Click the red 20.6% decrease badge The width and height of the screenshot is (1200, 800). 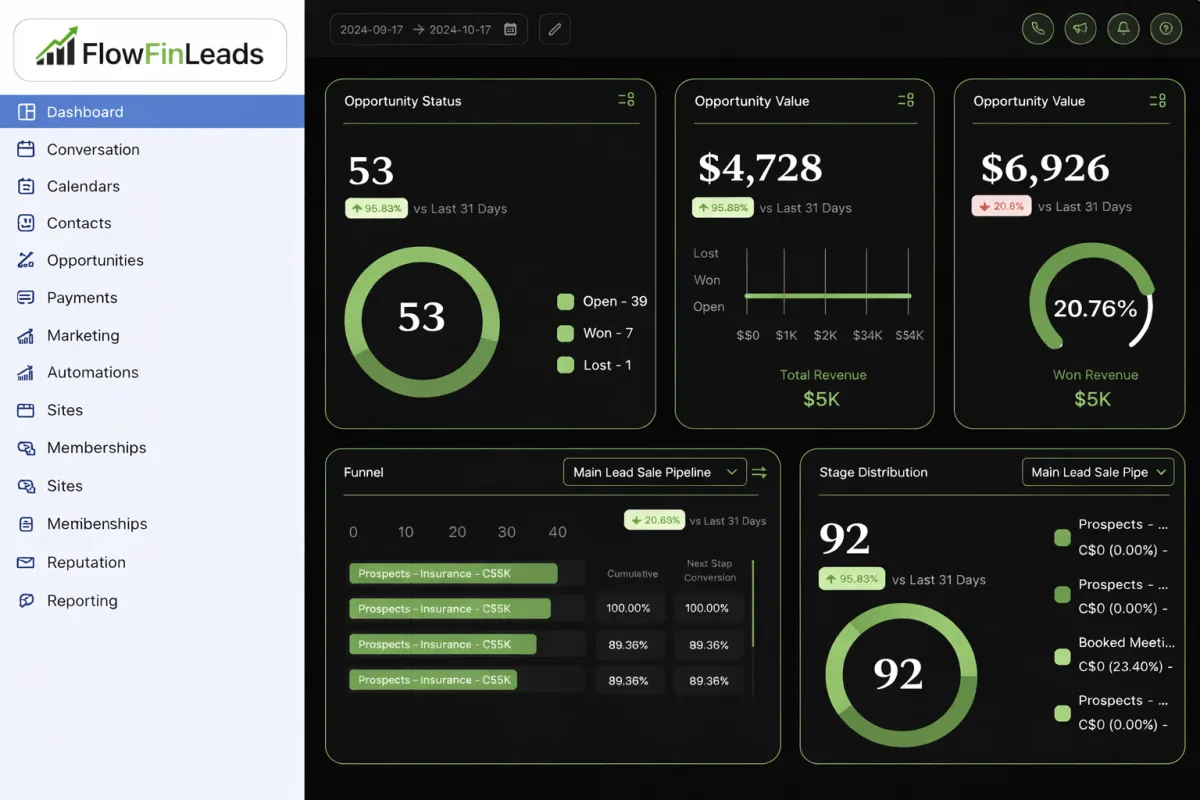[x=1001, y=206]
